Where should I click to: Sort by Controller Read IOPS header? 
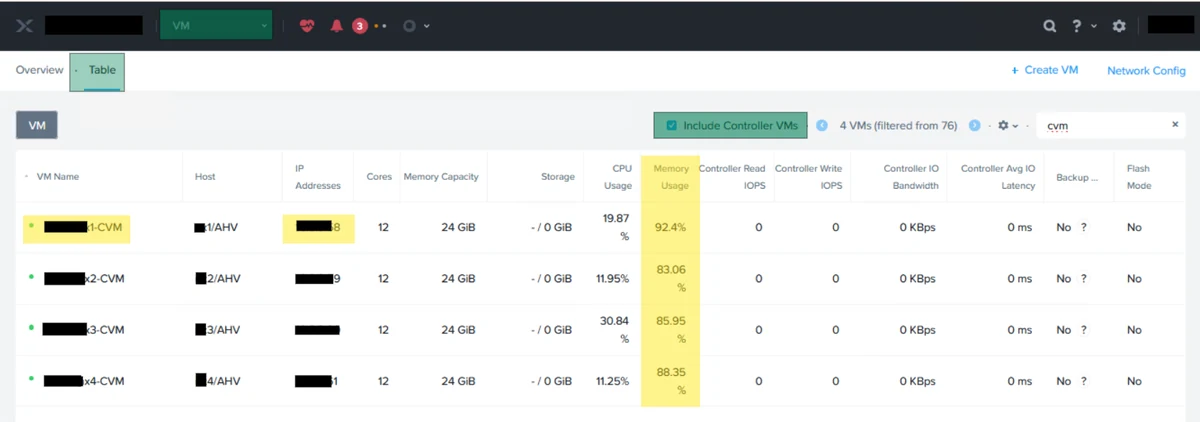coord(732,177)
